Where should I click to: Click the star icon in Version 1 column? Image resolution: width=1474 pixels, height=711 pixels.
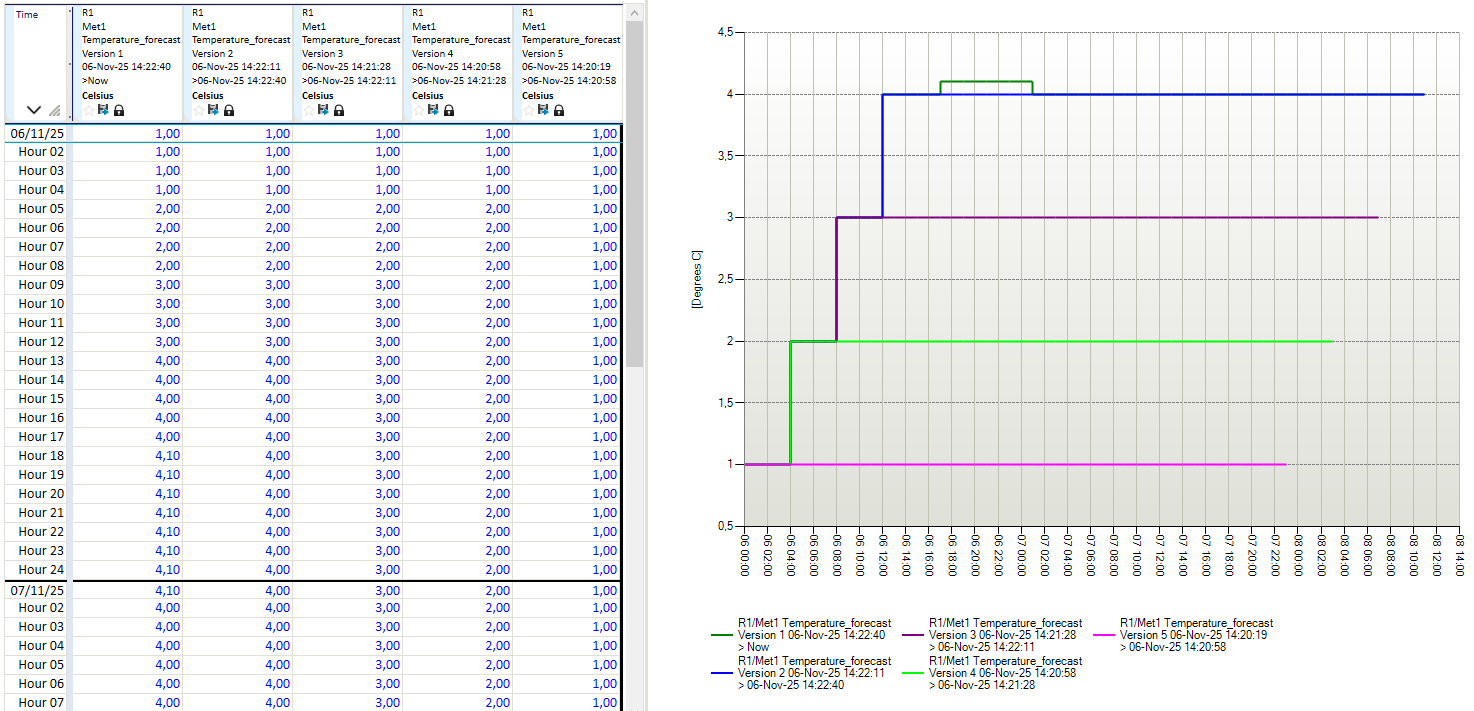pyautogui.click(x=88, y=110)
